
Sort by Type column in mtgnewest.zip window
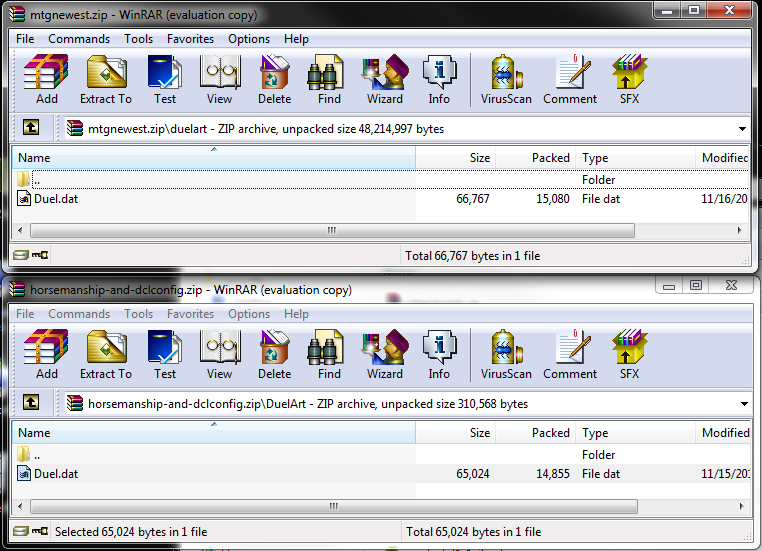click(x=635, y=157)
